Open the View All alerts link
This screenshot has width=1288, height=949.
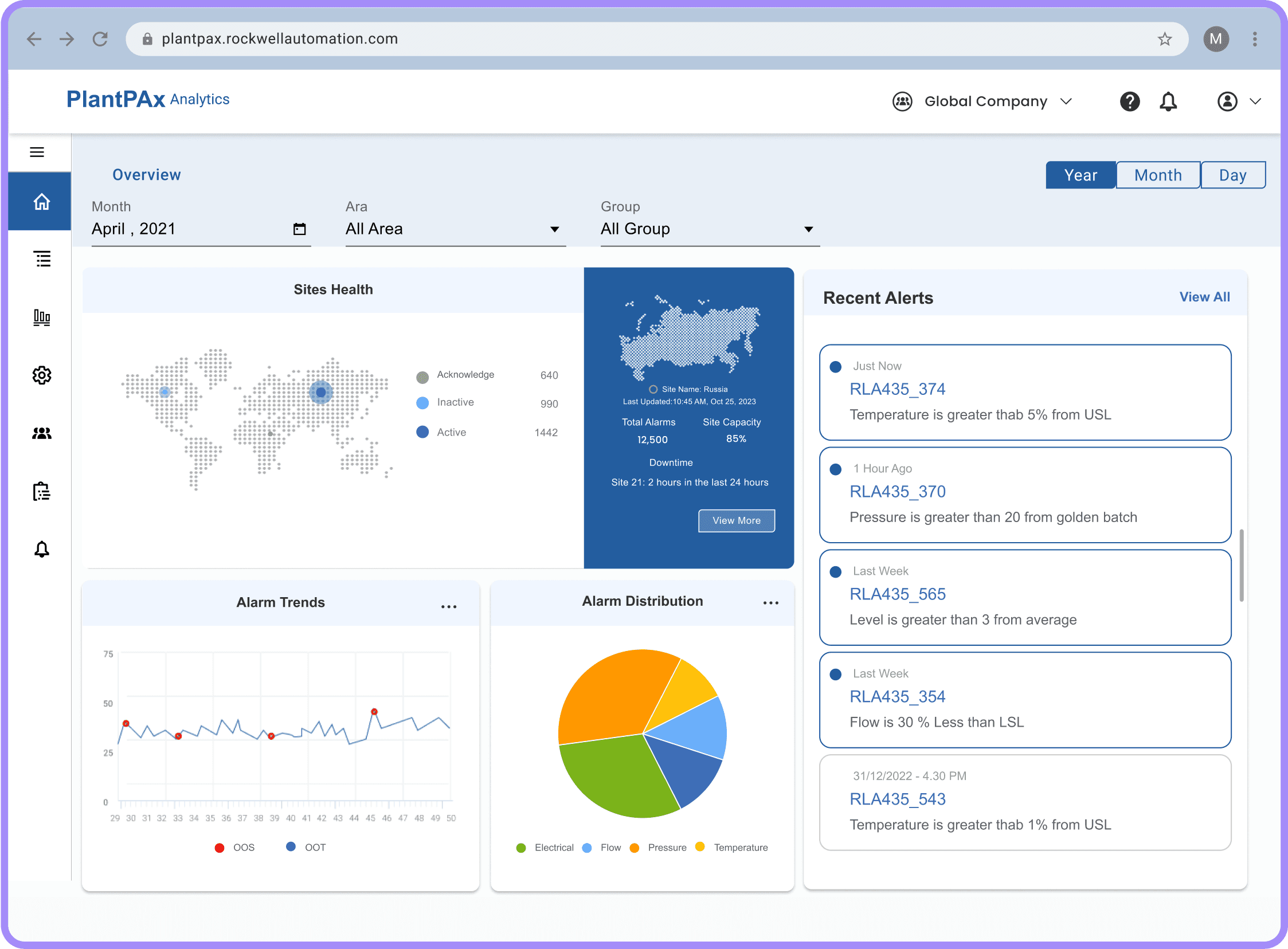(1204, 297)
